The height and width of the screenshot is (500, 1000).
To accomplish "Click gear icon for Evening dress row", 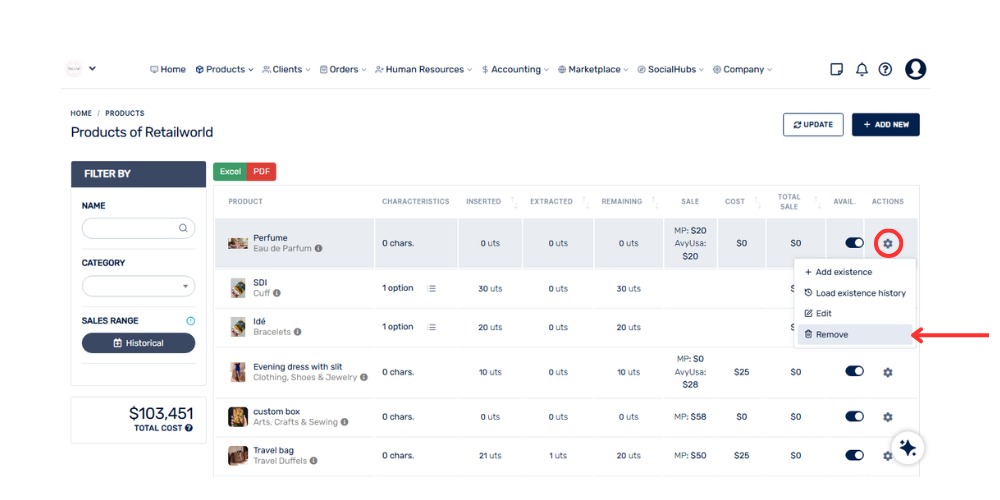I will click(x=888, y=372).
